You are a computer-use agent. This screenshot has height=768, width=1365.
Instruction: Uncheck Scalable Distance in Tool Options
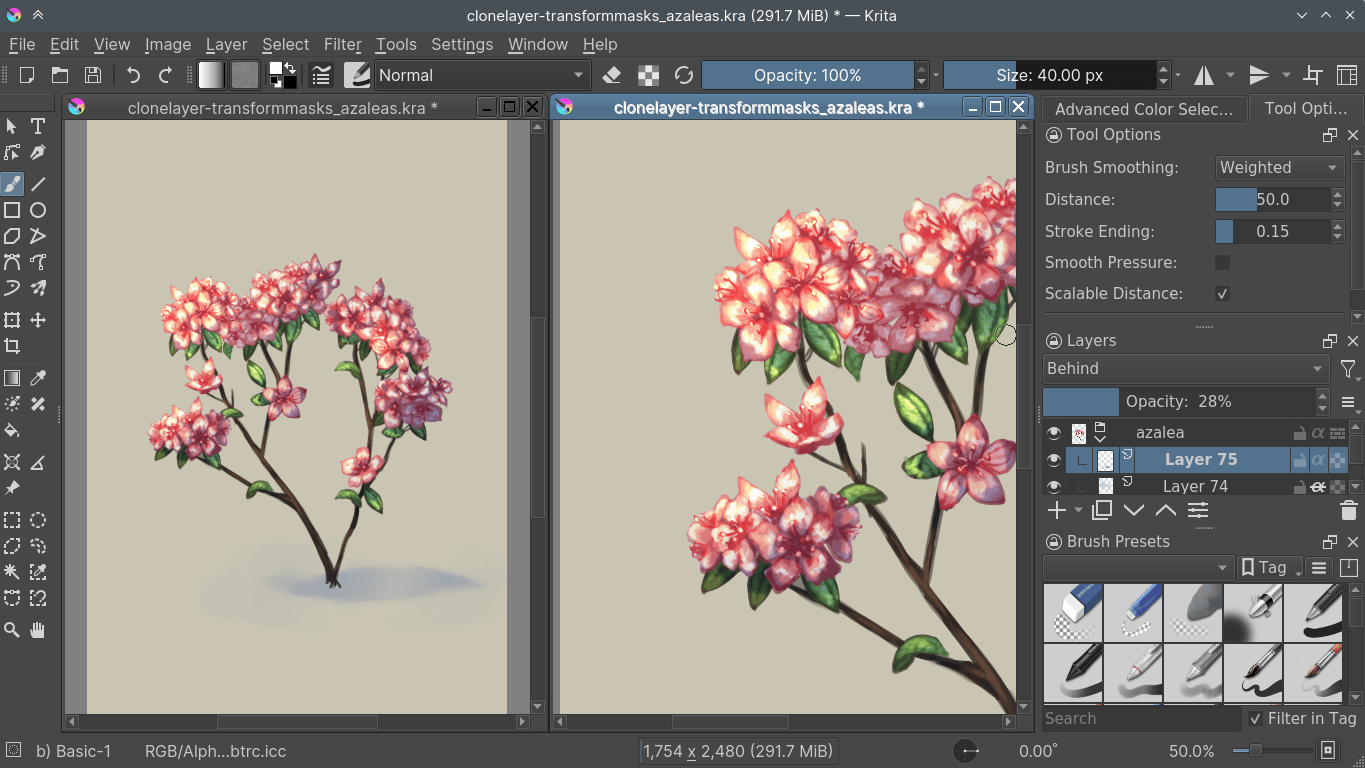(x=1222, y=293)
